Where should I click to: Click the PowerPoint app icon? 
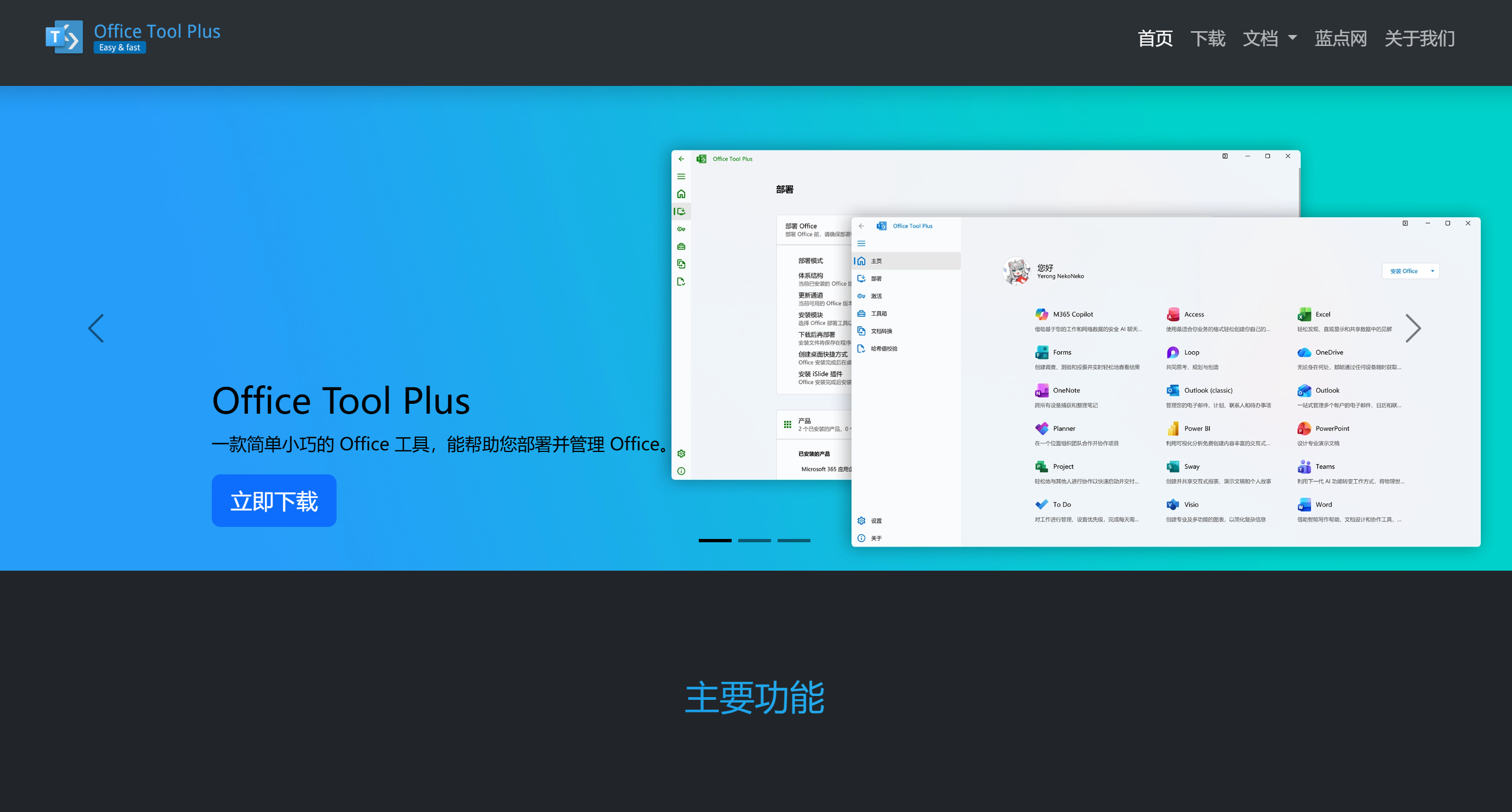pyautogui.click(x=1304, y=429)
